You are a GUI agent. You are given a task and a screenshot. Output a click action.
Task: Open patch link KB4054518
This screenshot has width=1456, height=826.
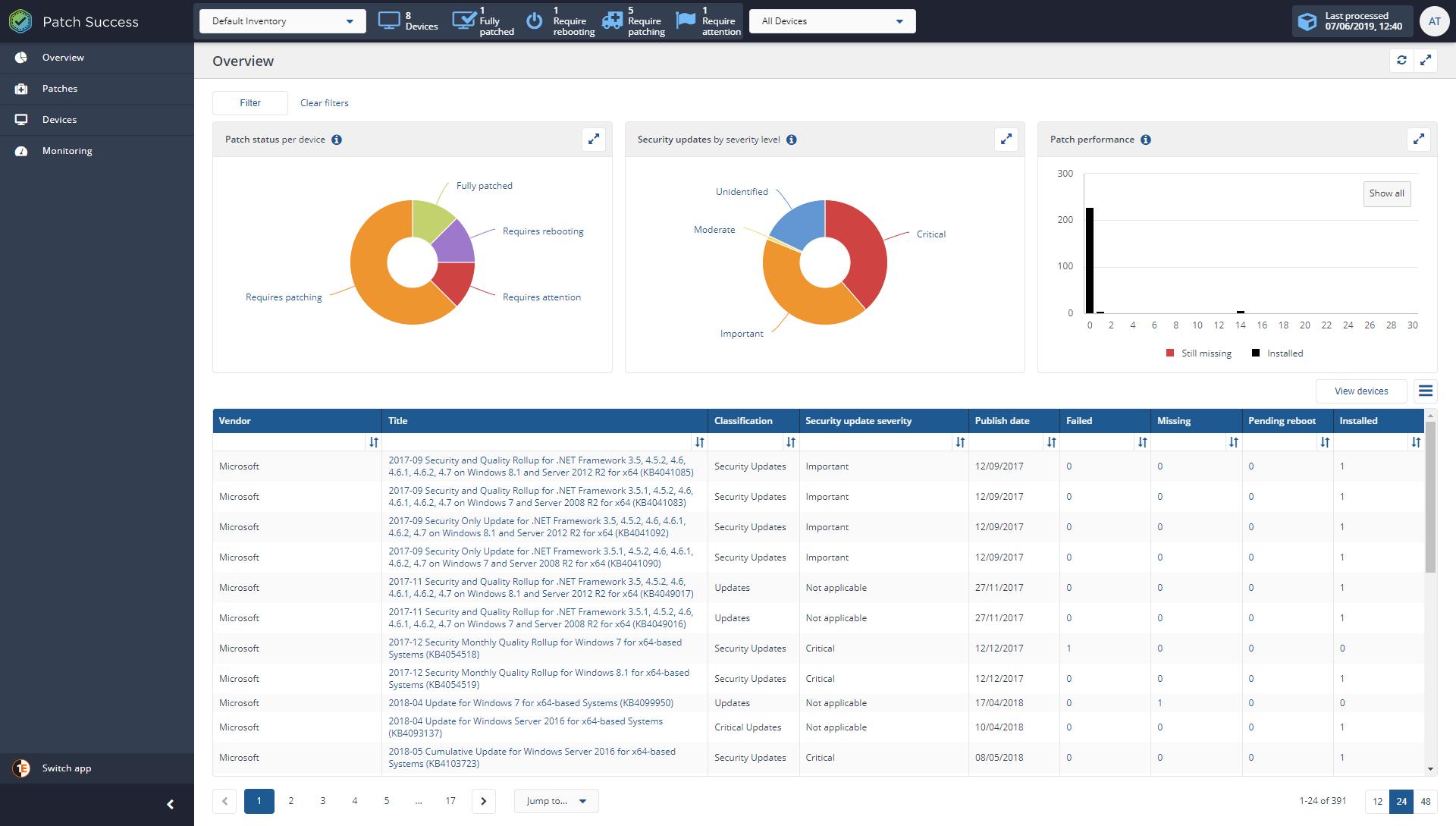(x=535, y=649)
